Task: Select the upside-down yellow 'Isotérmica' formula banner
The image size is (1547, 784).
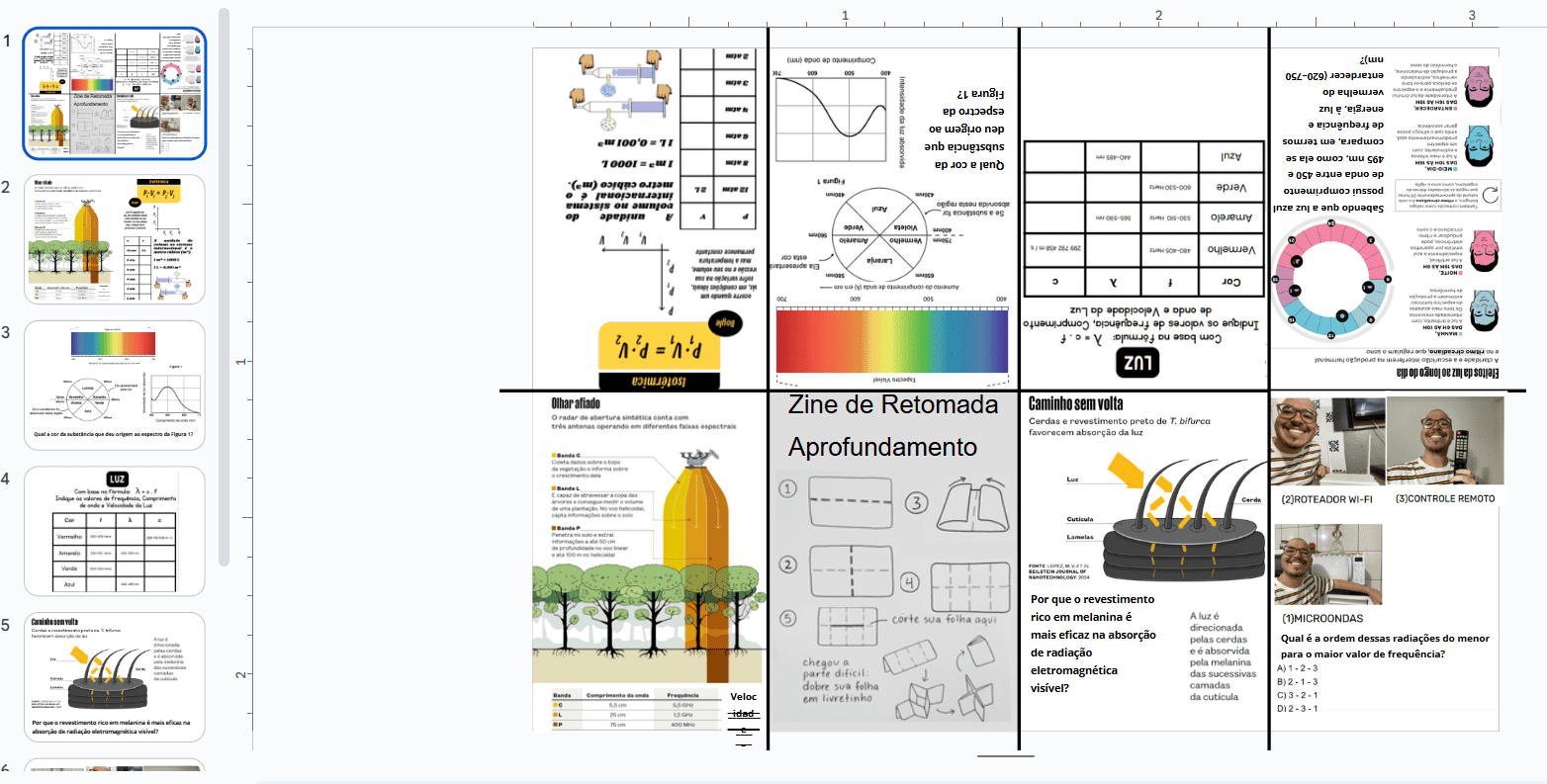Action: 660,356
